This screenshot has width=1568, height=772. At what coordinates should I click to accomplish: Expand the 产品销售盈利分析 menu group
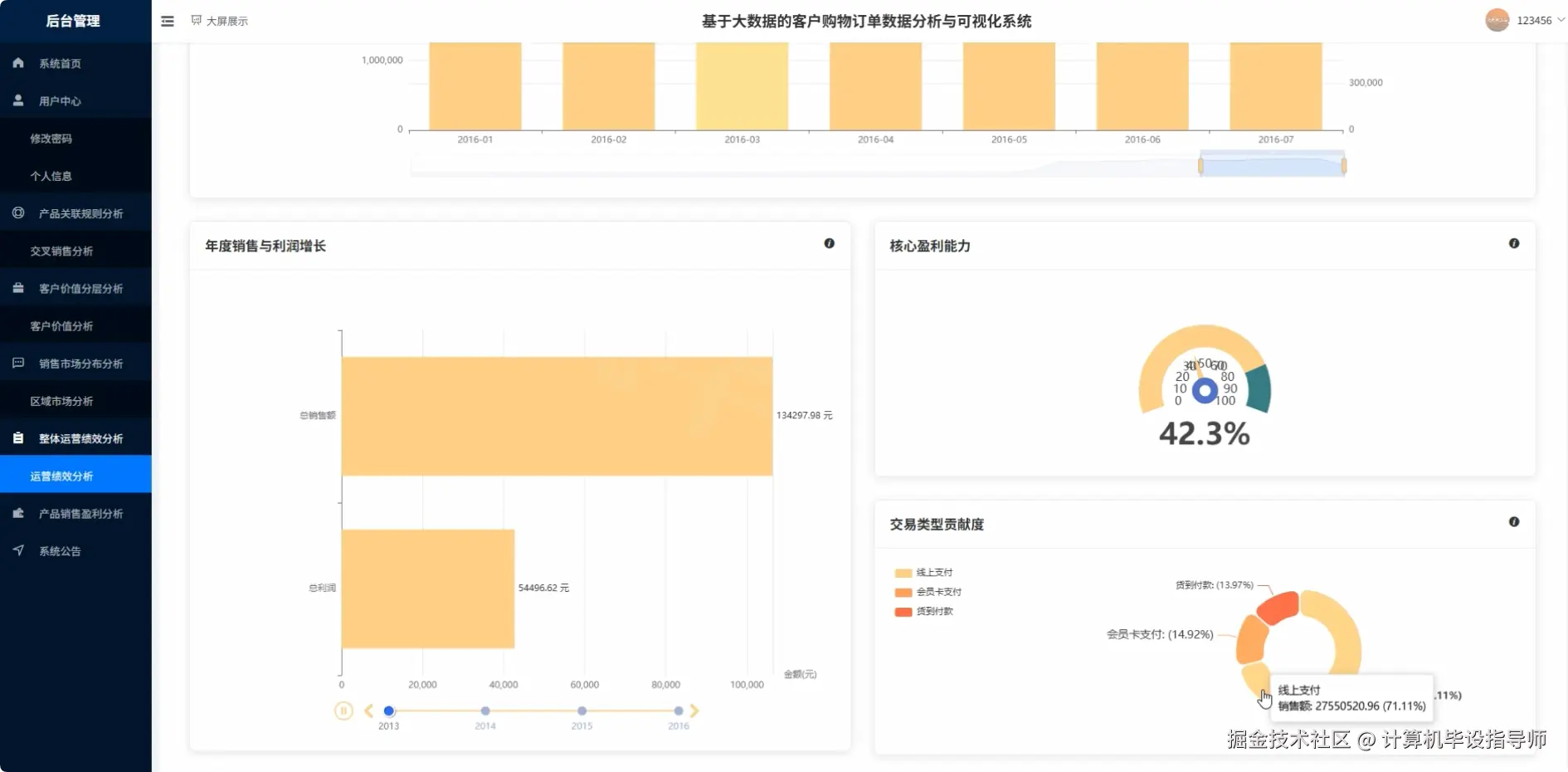(x=75, y=513)
